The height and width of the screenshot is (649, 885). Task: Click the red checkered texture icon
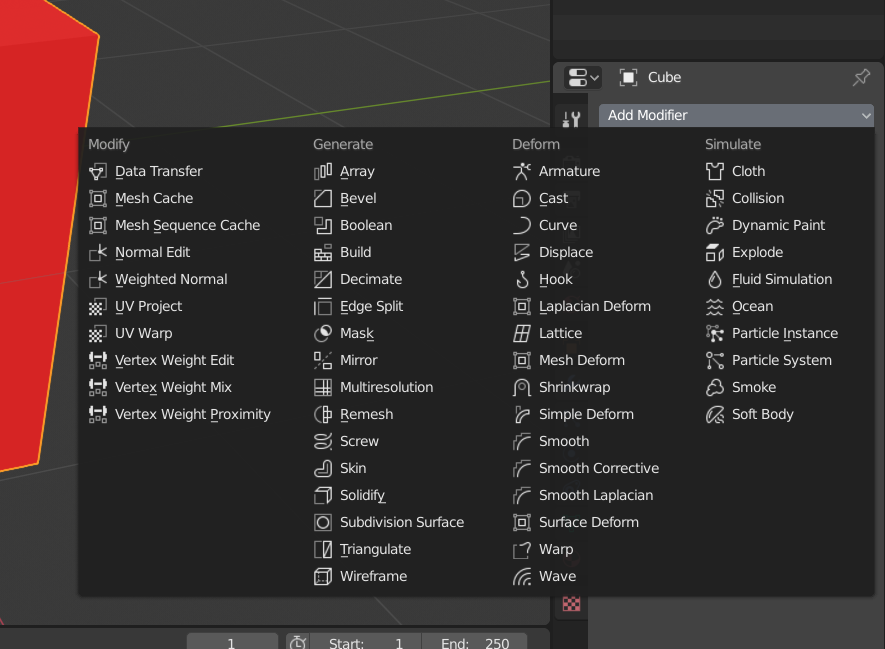click(x=570, y=604)
